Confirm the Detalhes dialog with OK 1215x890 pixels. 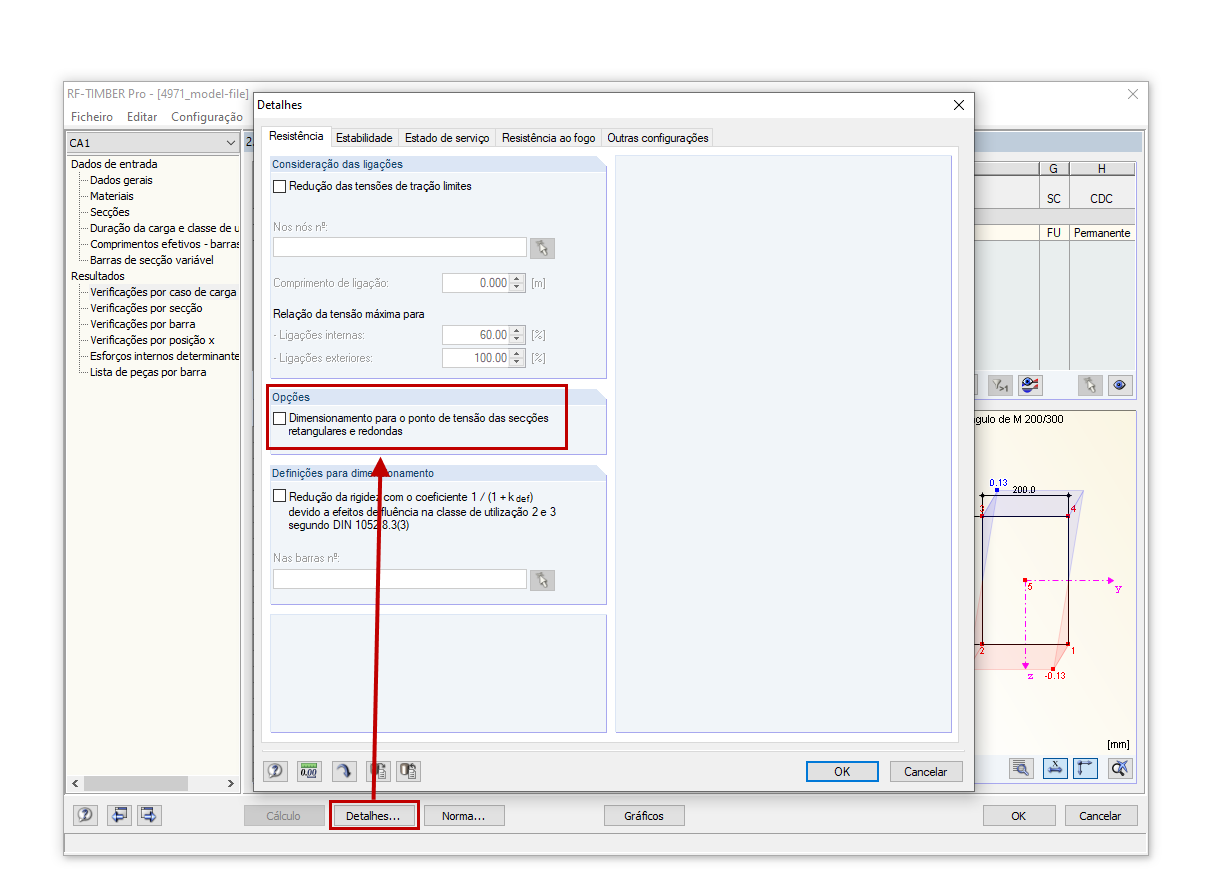[842, 771]
